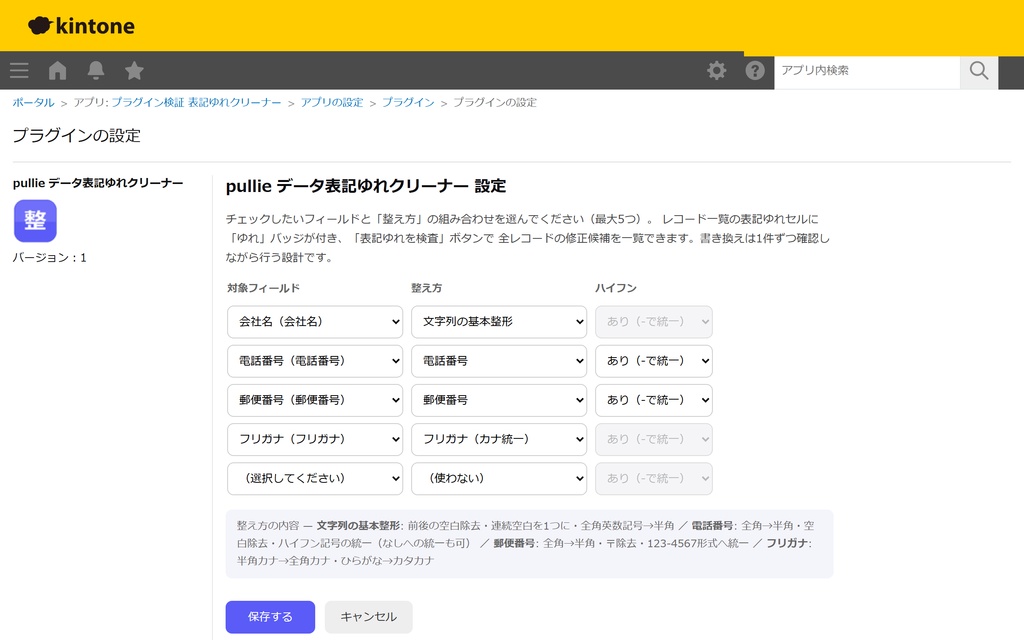Click the プラグインの設定 page heading

(x=77, y=135)
